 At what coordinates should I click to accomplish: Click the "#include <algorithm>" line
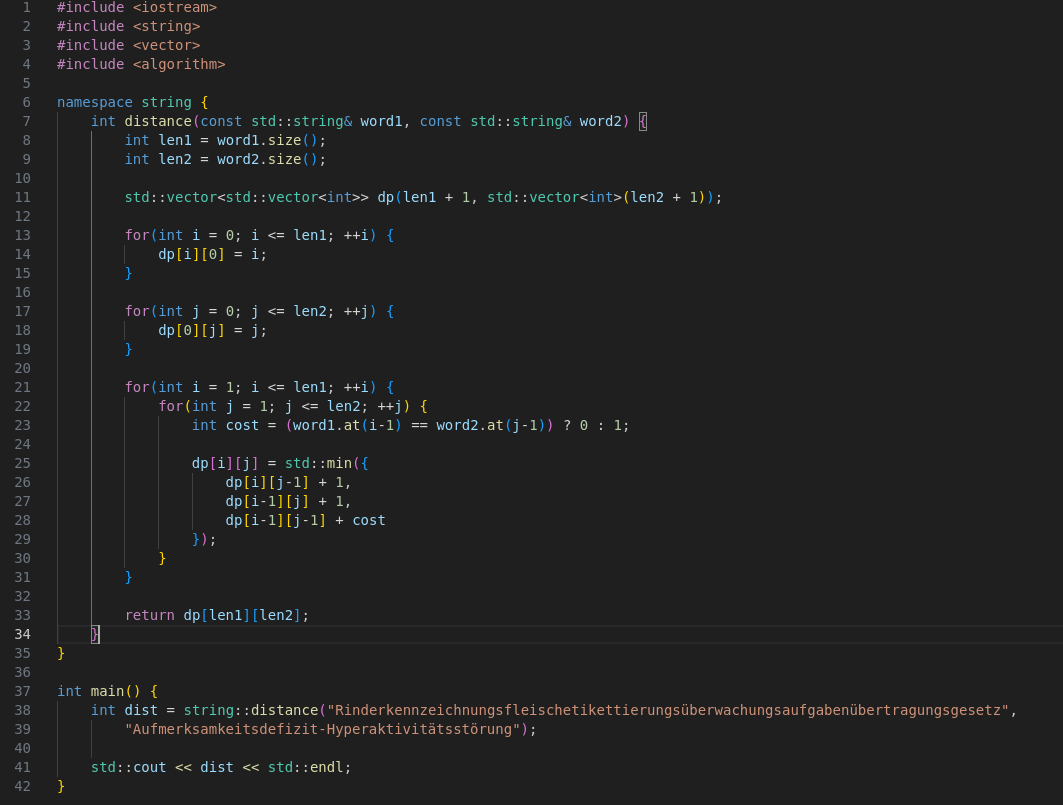click(141, 64)
